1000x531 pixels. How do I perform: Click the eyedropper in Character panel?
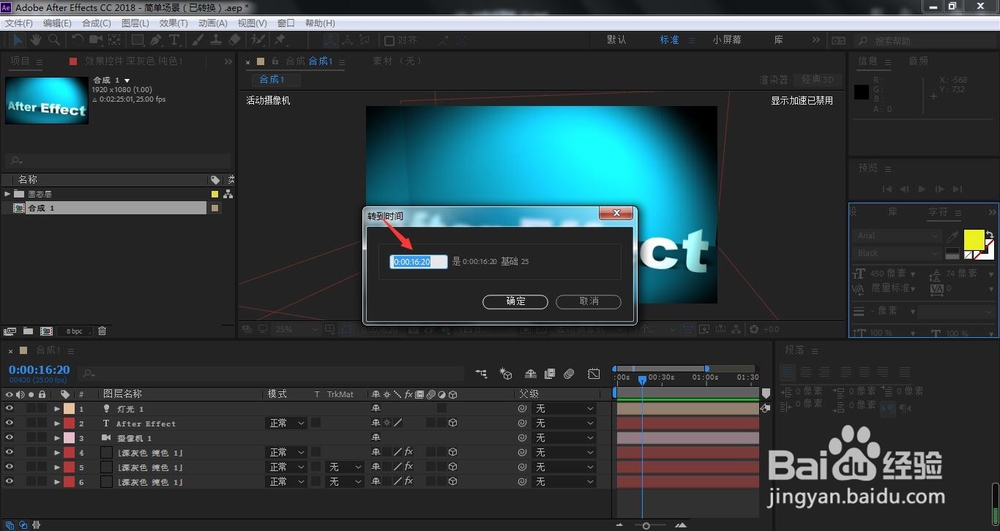(952, 237)
